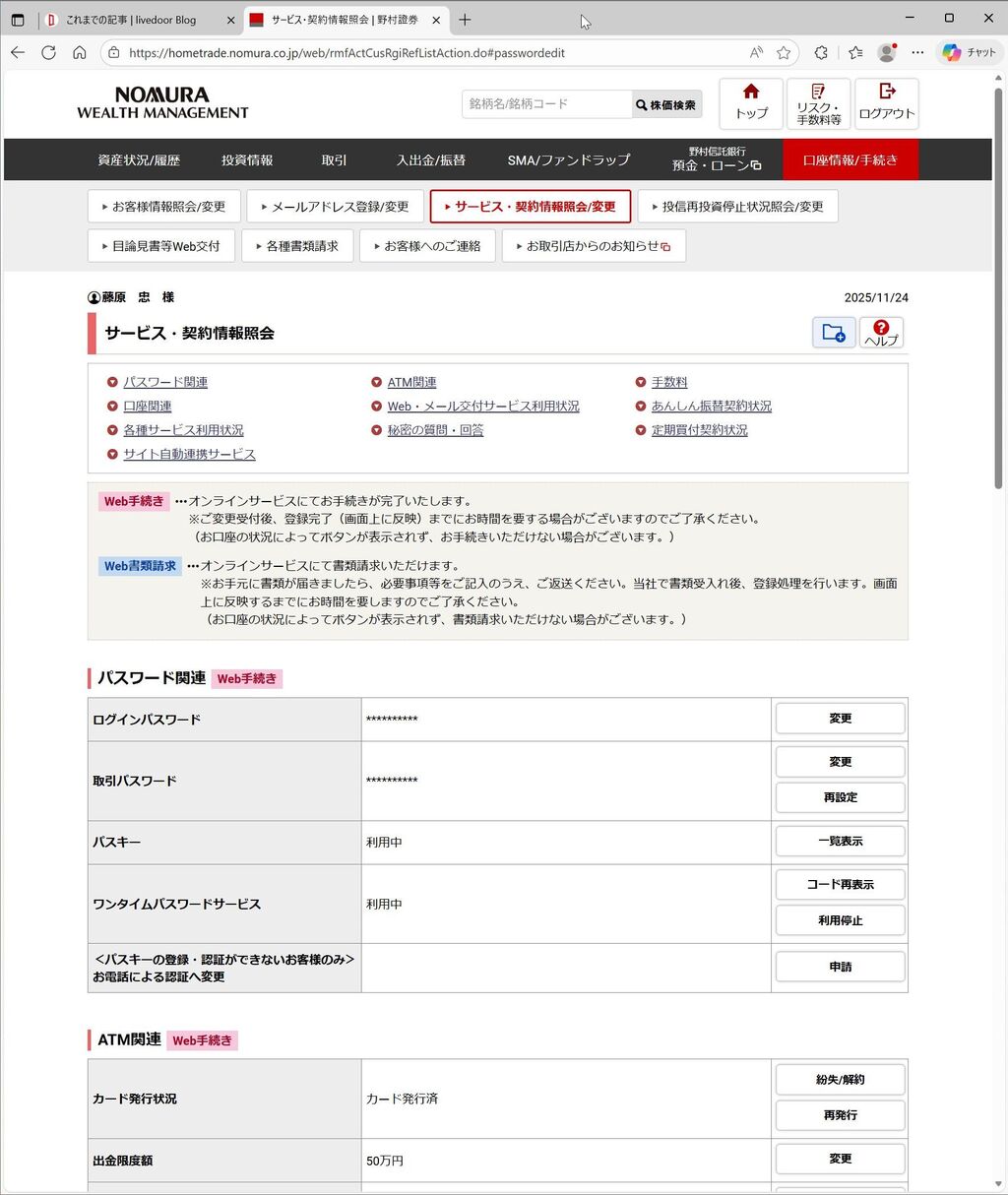Click the page vertical scrollbar

coord(998,290)
